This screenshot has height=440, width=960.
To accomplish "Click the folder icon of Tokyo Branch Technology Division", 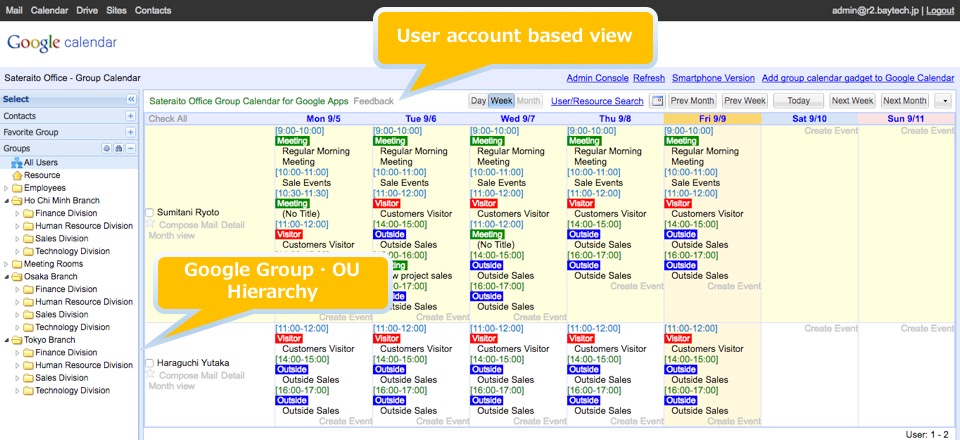I will 28,390.
